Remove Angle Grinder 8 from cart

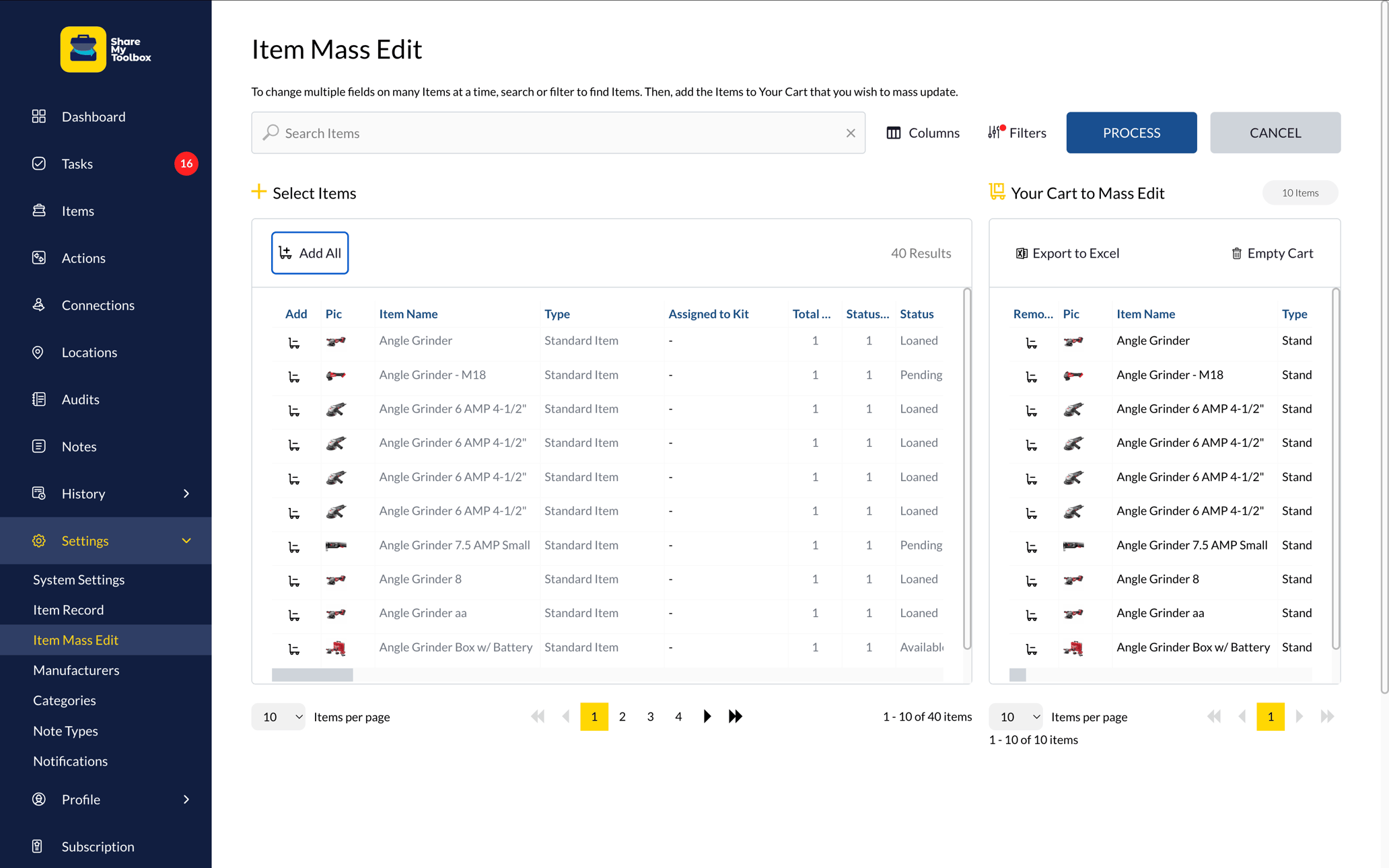pyautogui.click(x=1031, y=581)
